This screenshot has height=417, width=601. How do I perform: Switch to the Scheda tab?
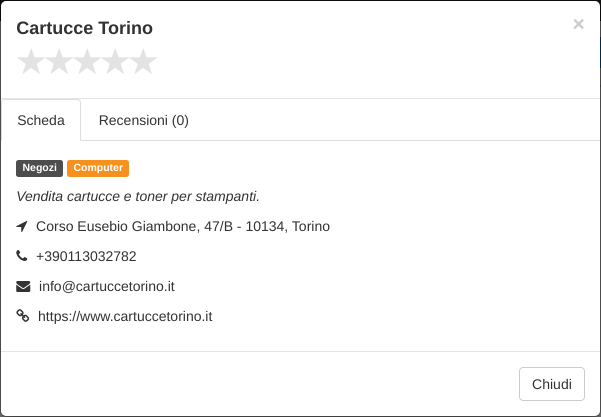pyautogui.click(x=41, y=120)
